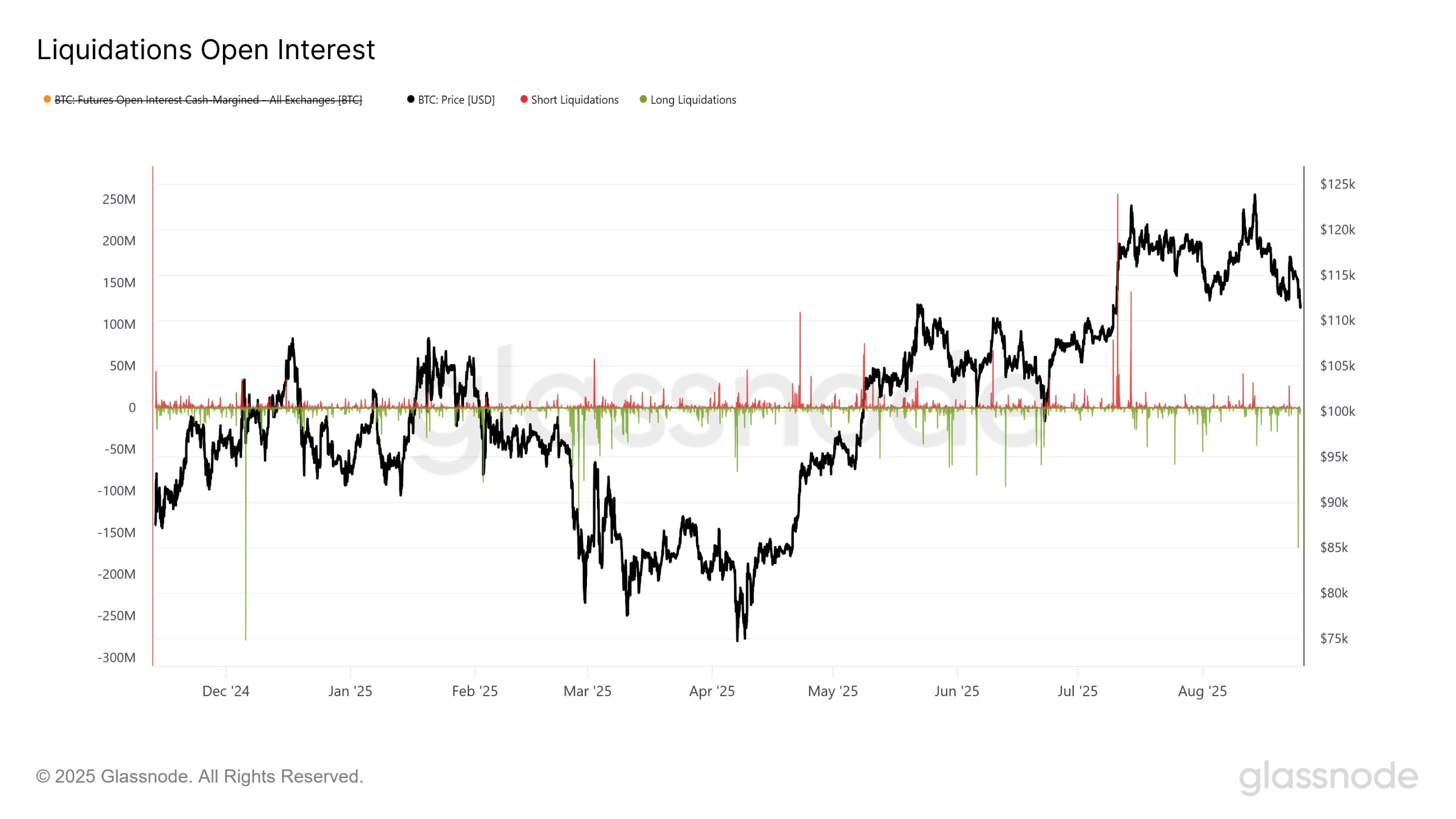Click the $100k price axis label
Viewport: 1456px width, 819px height.
click(x=1337, y=412)
